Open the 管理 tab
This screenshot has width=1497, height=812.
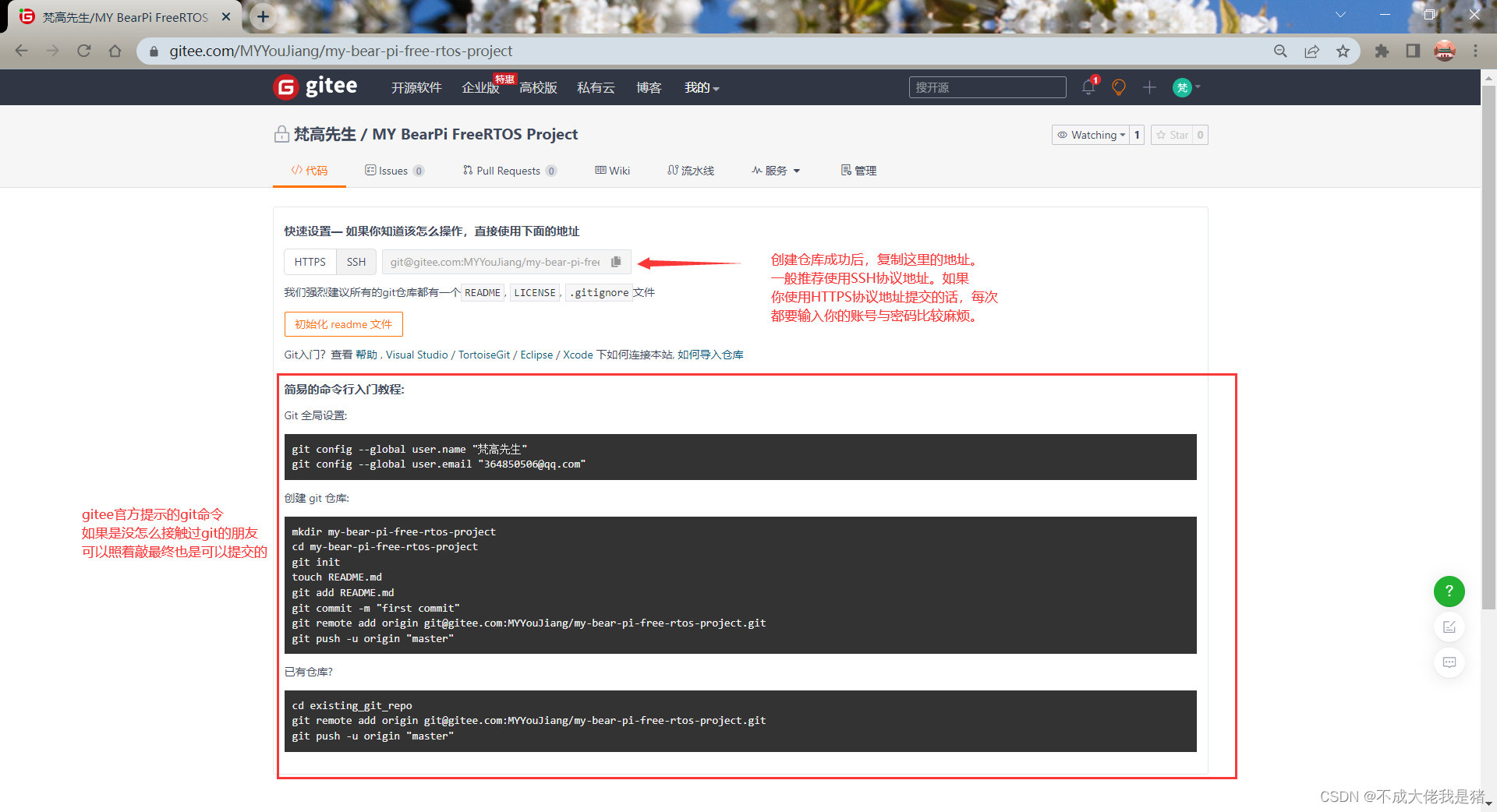tap(858, 171)
